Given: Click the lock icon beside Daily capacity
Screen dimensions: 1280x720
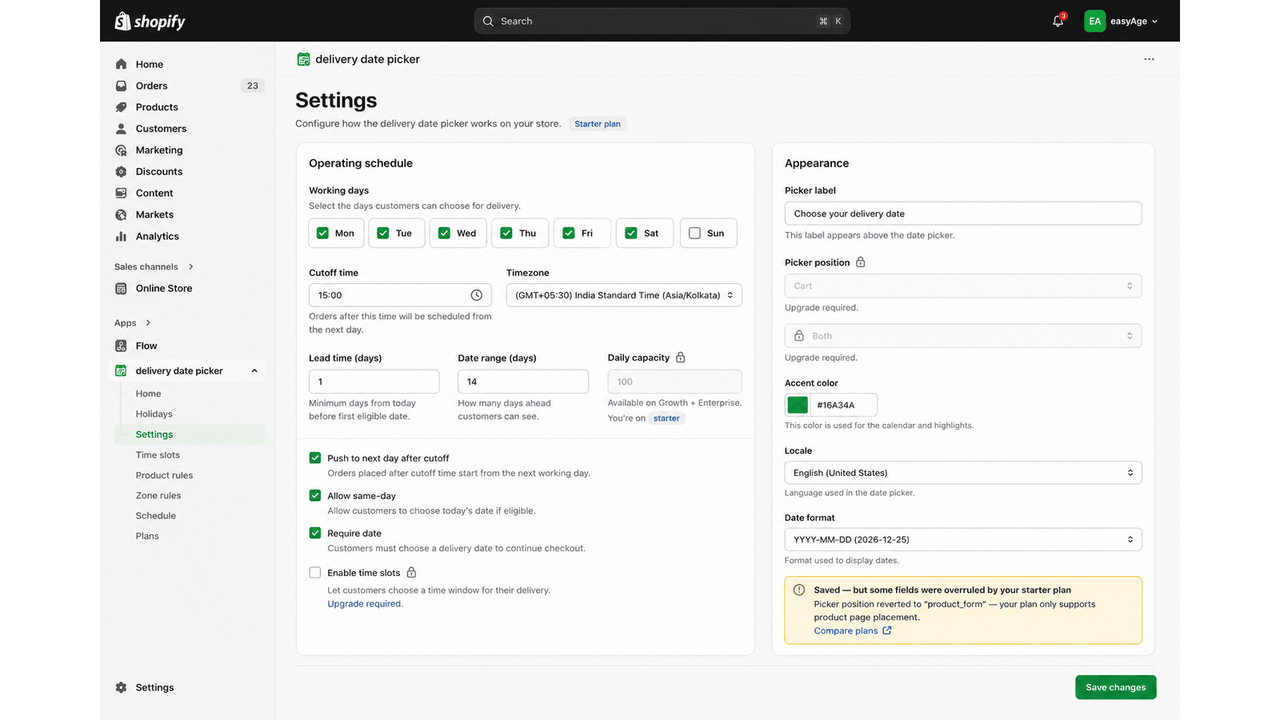Looking at the screenshot, I should [681, 357].
